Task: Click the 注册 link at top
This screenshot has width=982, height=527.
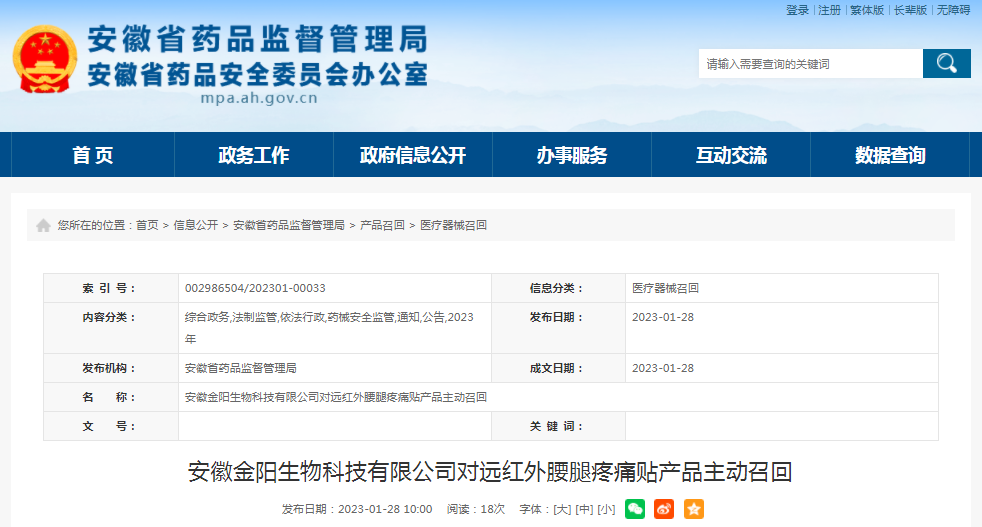Action: pyautogui.click(x=829, y=10)
